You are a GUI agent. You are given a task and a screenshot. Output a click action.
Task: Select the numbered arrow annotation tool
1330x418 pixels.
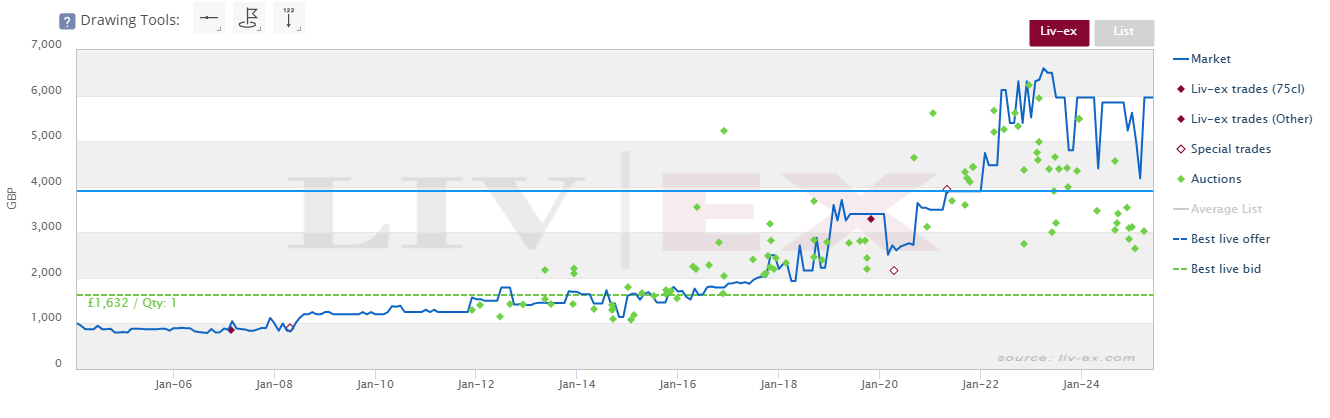tap(288, 19)
